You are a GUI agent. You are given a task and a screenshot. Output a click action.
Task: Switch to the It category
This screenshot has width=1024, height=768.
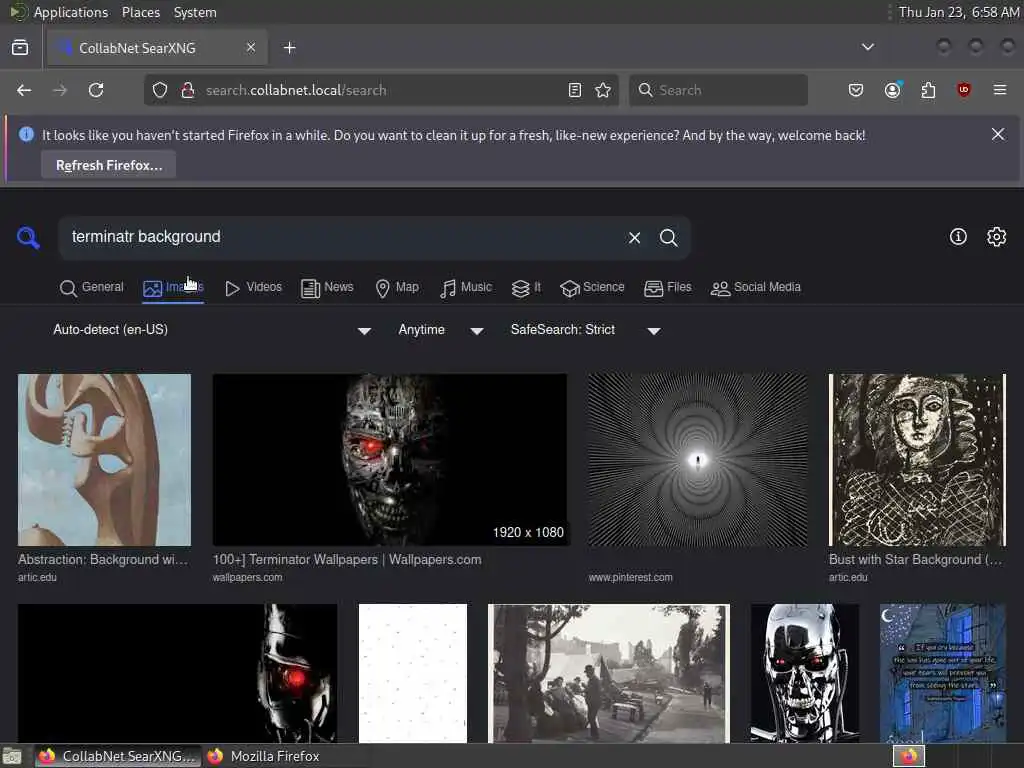(x=526, y=287)
